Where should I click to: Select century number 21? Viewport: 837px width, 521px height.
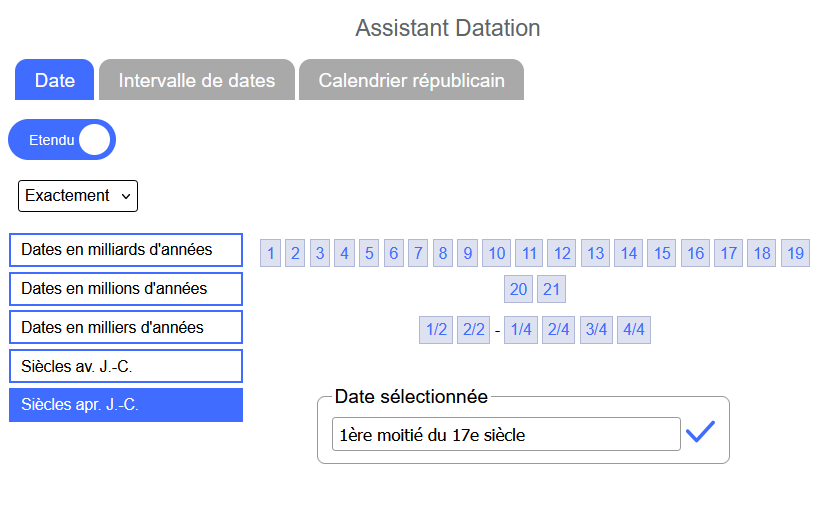click(x=551, y=290)
